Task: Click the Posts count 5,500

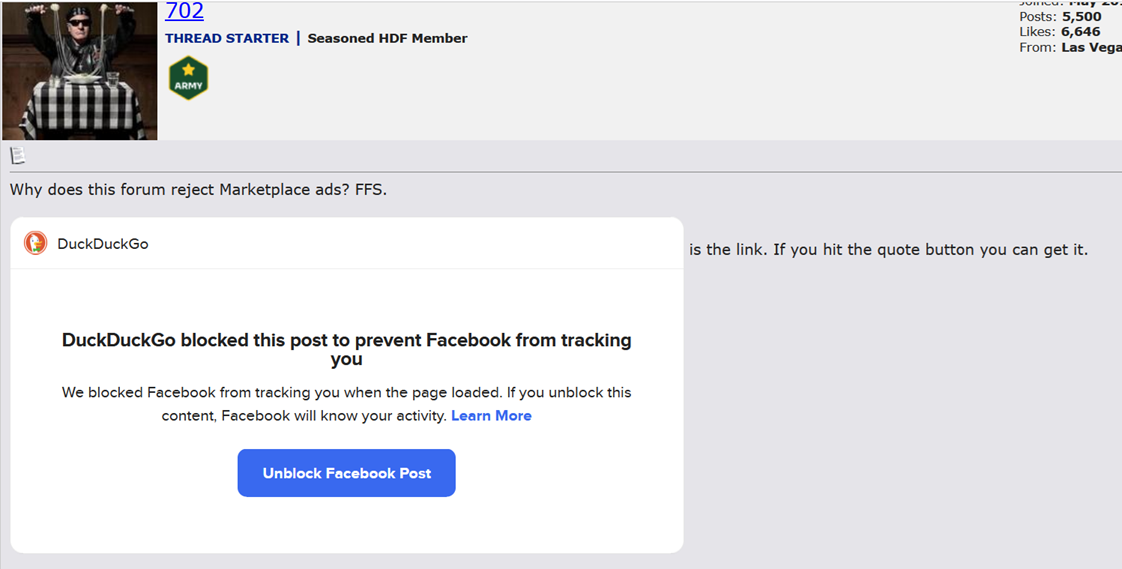Action: (x=1081, y=17)
